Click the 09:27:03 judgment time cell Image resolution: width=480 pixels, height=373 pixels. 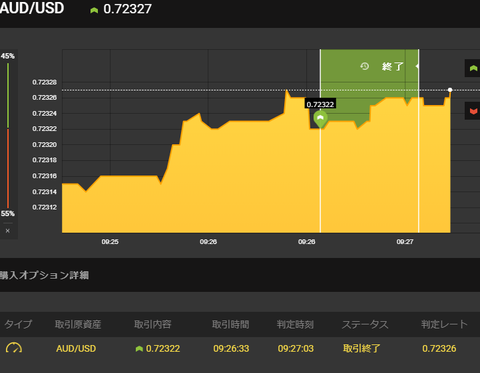(x=296, y=349)
